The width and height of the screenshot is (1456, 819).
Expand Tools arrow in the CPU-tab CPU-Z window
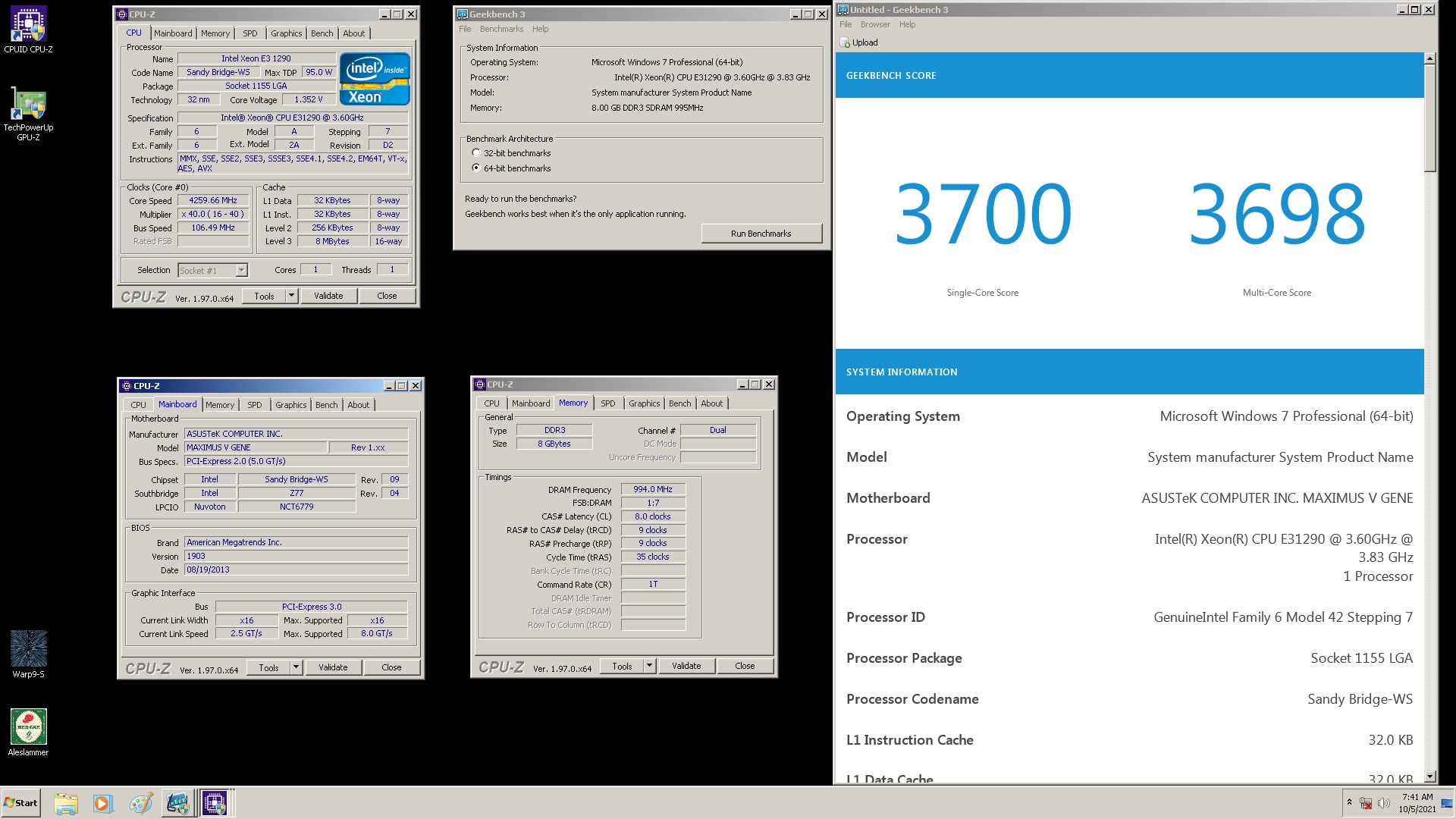291,296
